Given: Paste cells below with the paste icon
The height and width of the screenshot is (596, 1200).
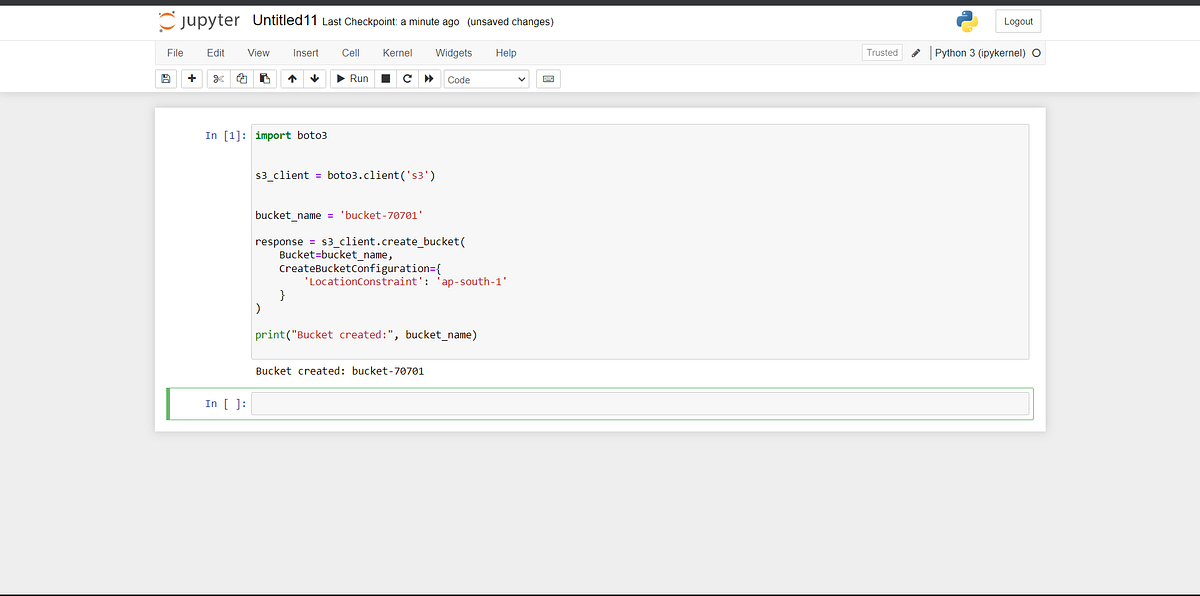Looking at the screenshot, I should [x=264, y=78].
